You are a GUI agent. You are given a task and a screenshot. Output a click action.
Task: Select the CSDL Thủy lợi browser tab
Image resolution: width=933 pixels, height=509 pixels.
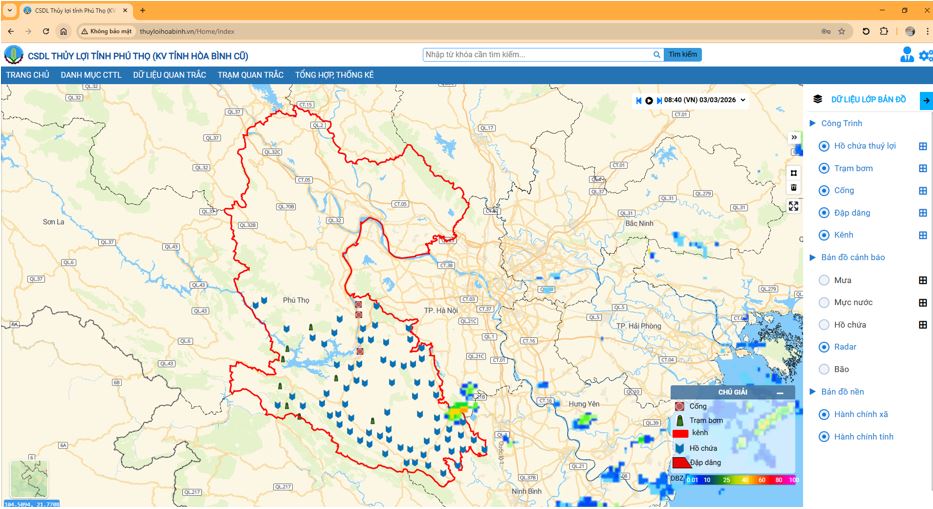74,11
